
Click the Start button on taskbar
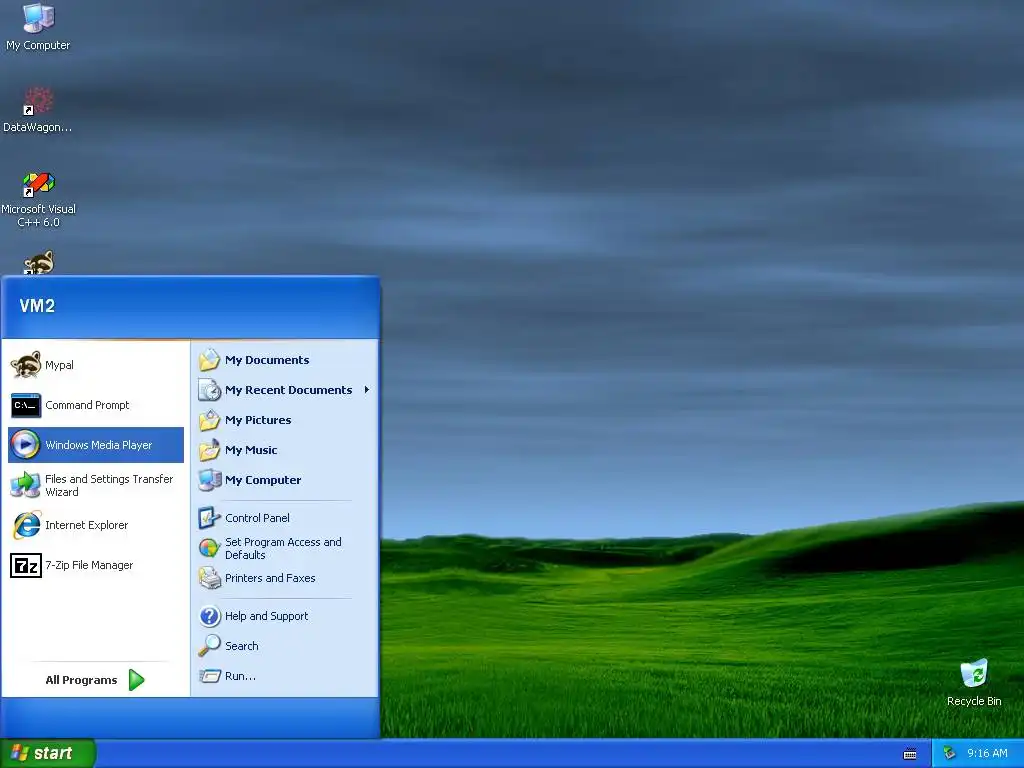click(48, 753)
